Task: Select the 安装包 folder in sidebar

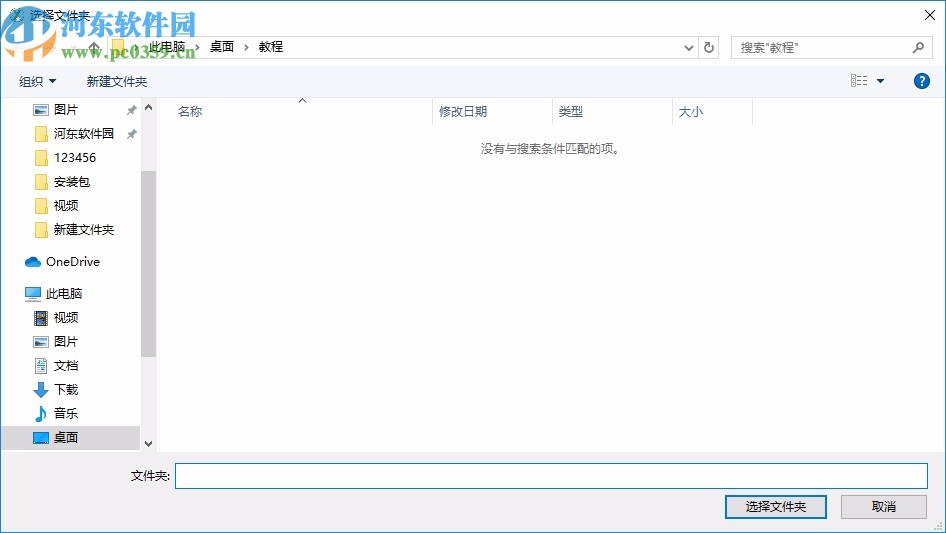Action: point(71,182)
